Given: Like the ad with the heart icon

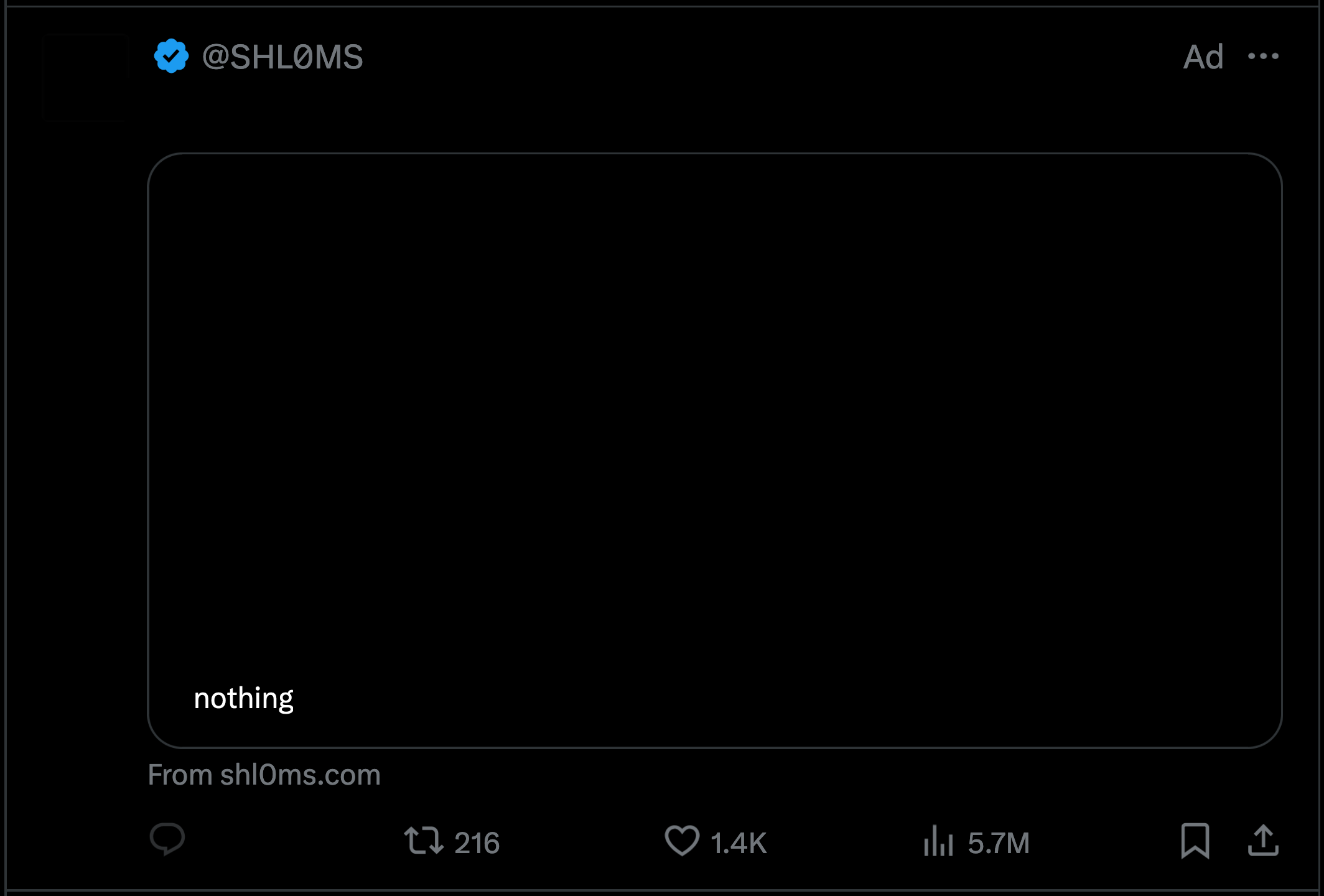Looking at the screenshot, I should (x=682, y=841).
